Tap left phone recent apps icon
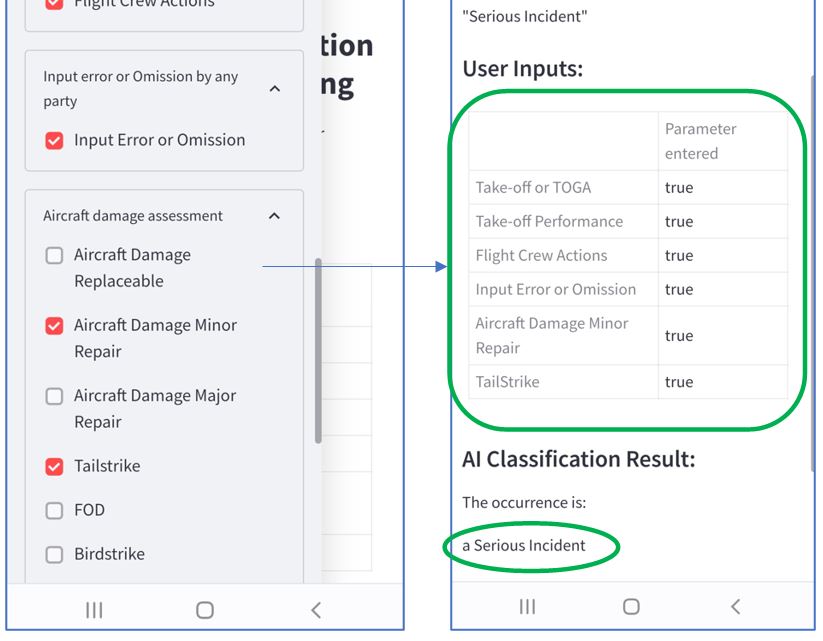This screenshot has width=823, height=641. coord(94,610)
